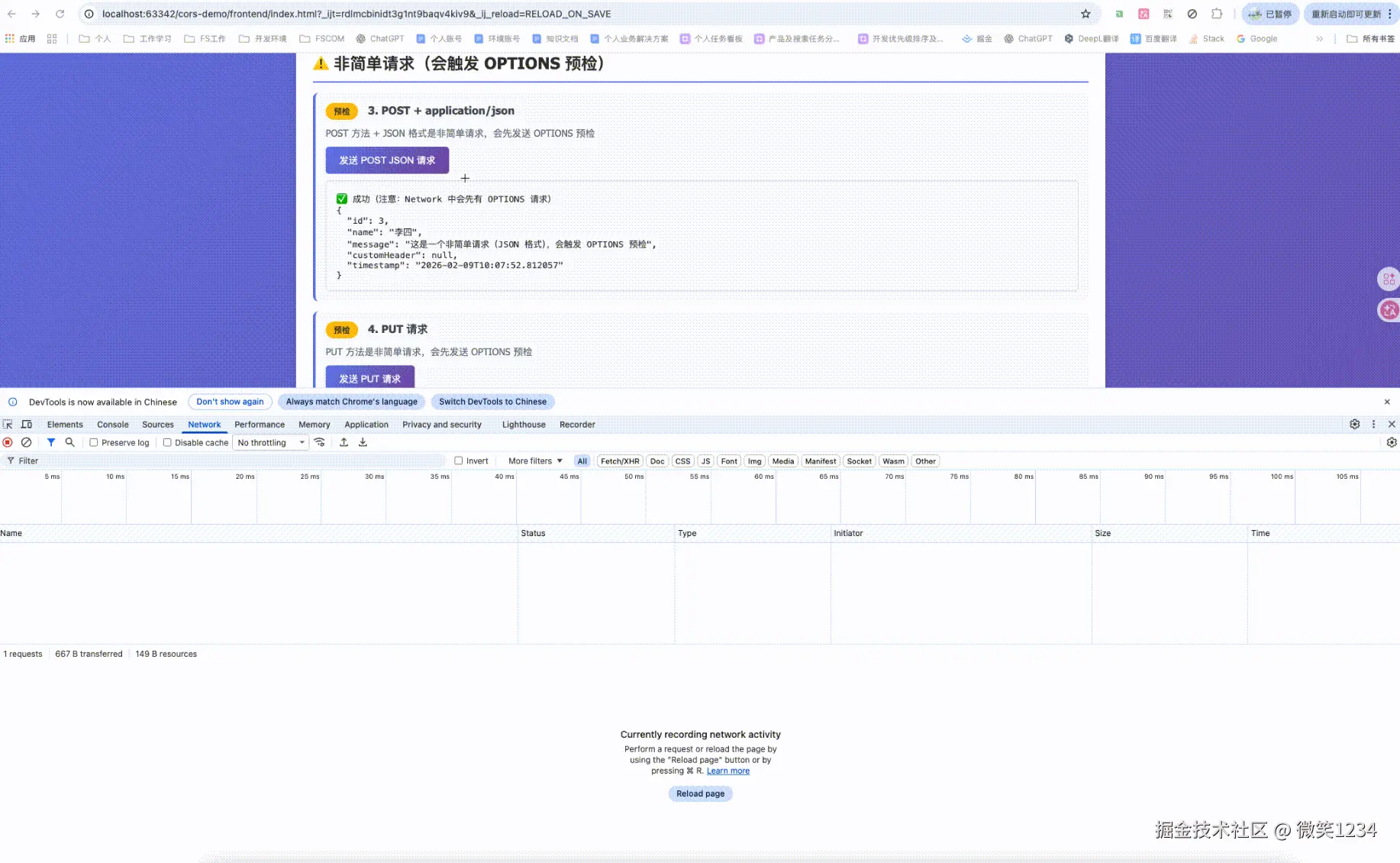Switch to the Console tab
Viewport: 1400px width, 863px height.
click(113, 425)
